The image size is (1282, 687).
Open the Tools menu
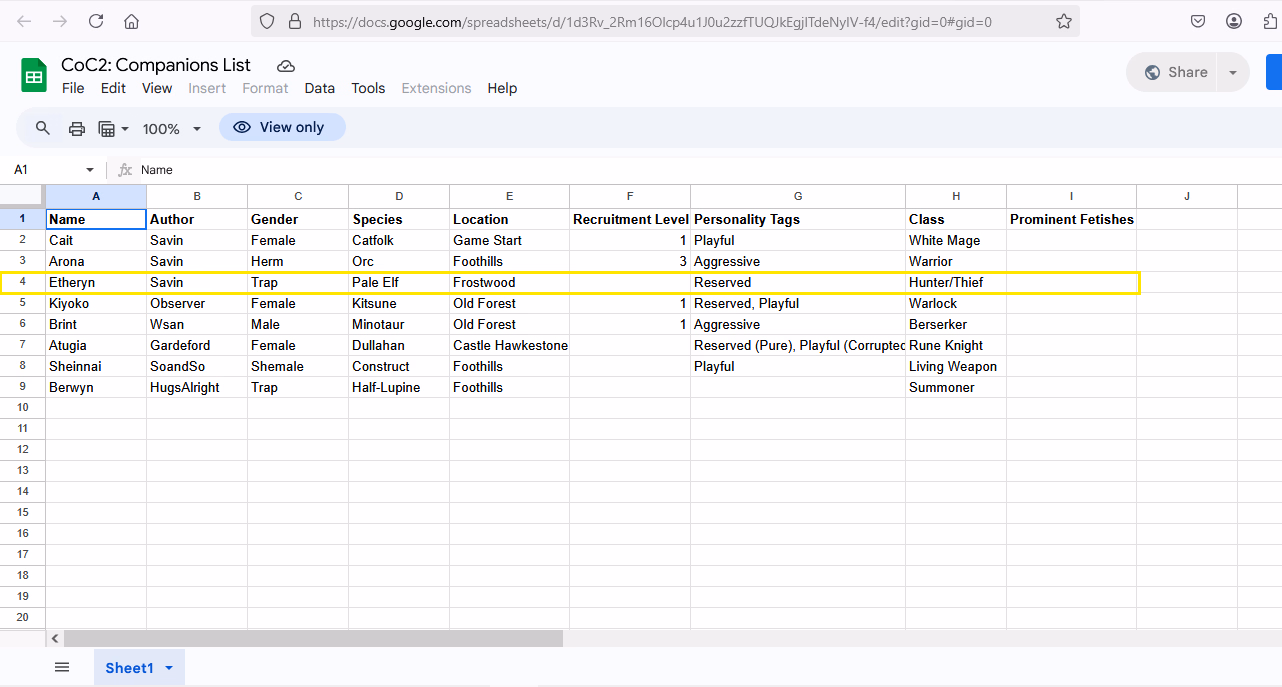click(x=368, y=88)
